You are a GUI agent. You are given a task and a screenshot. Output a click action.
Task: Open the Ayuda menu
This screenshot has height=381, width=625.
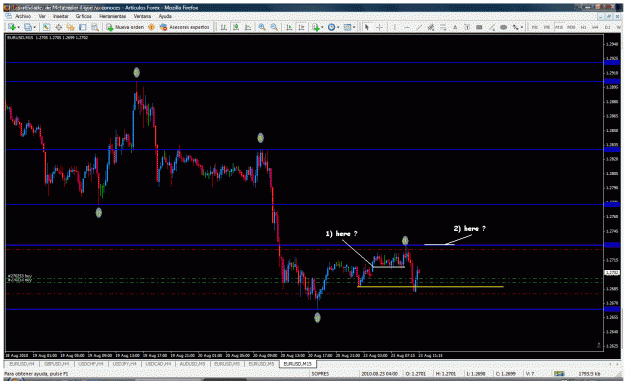coord(165,16)
